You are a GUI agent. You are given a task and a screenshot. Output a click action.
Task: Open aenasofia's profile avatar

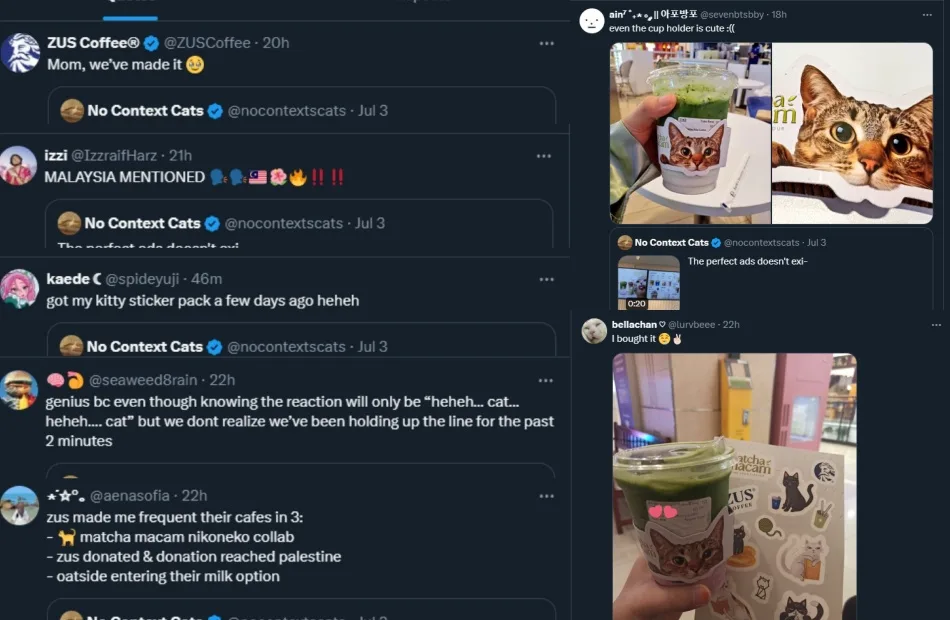click(x=20, y=505)
